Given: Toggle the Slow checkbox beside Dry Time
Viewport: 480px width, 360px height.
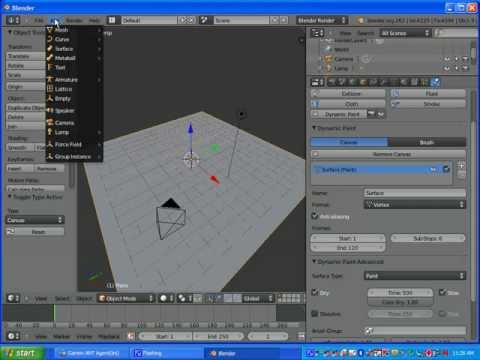Looking at the screenshot, I should (x=442, y=292).
